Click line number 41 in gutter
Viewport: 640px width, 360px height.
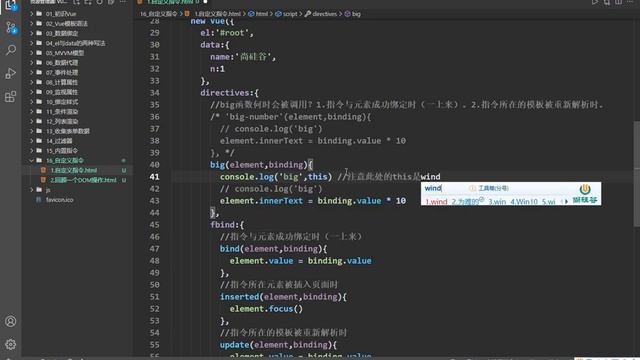[154, 177]
